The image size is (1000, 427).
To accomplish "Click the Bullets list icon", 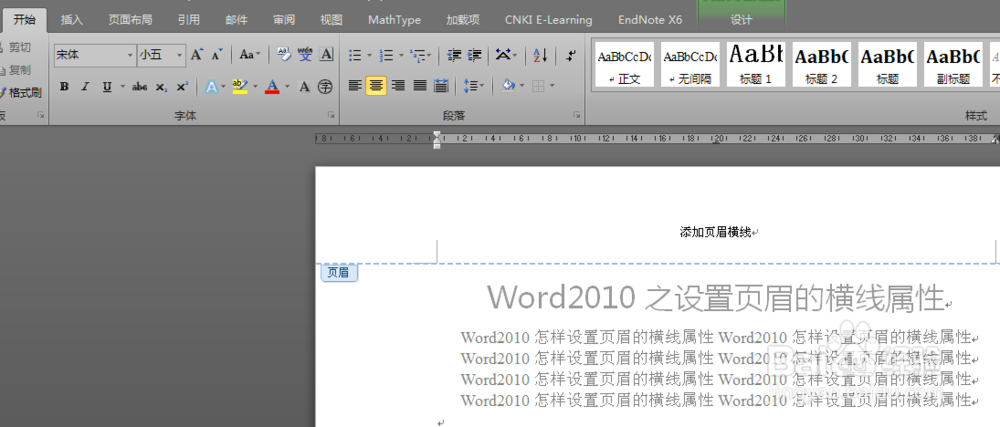I will tap(355, 55).
